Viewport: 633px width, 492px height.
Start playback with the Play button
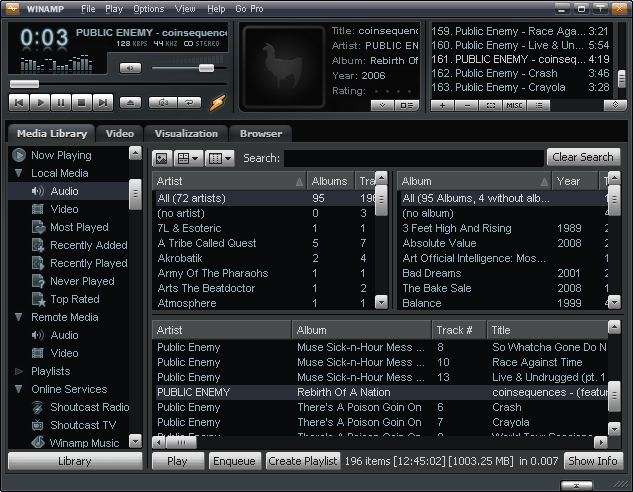pos(40,103)
